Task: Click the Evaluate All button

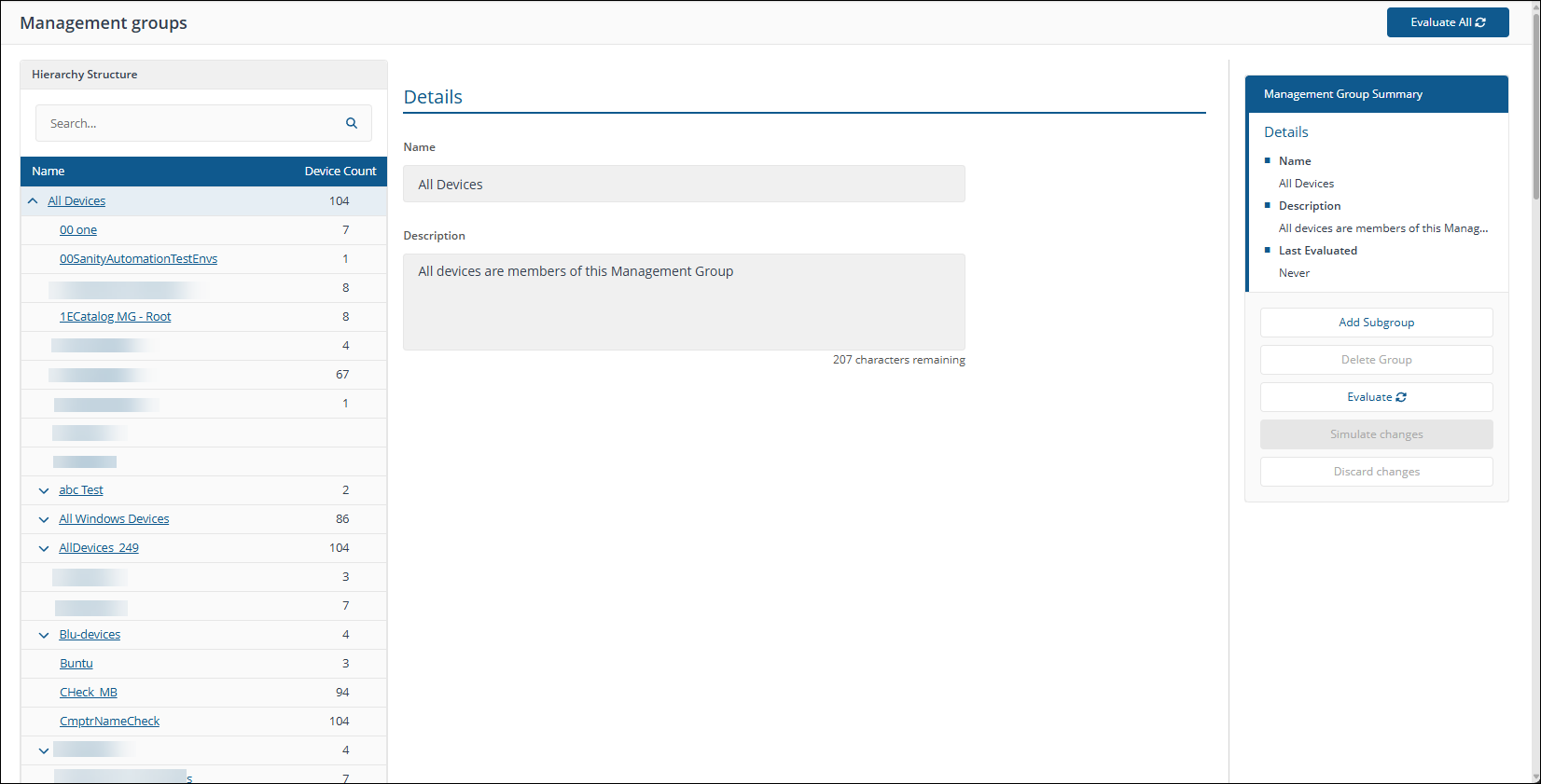Action: [1447, 22]
